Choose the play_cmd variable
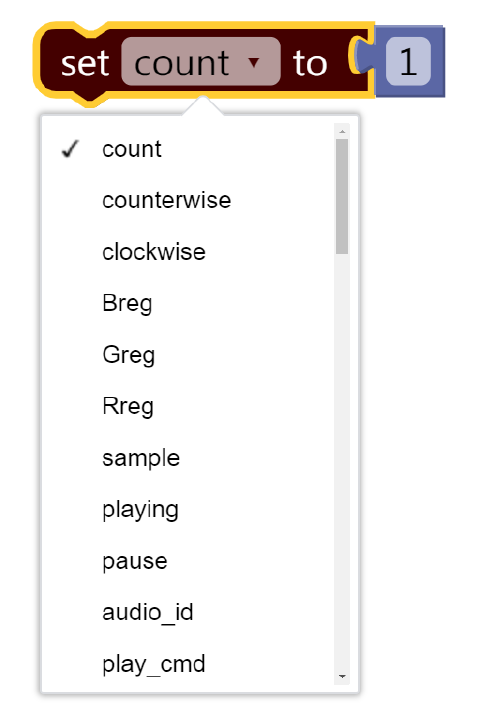480x720 pixels. tap(188, 664)
